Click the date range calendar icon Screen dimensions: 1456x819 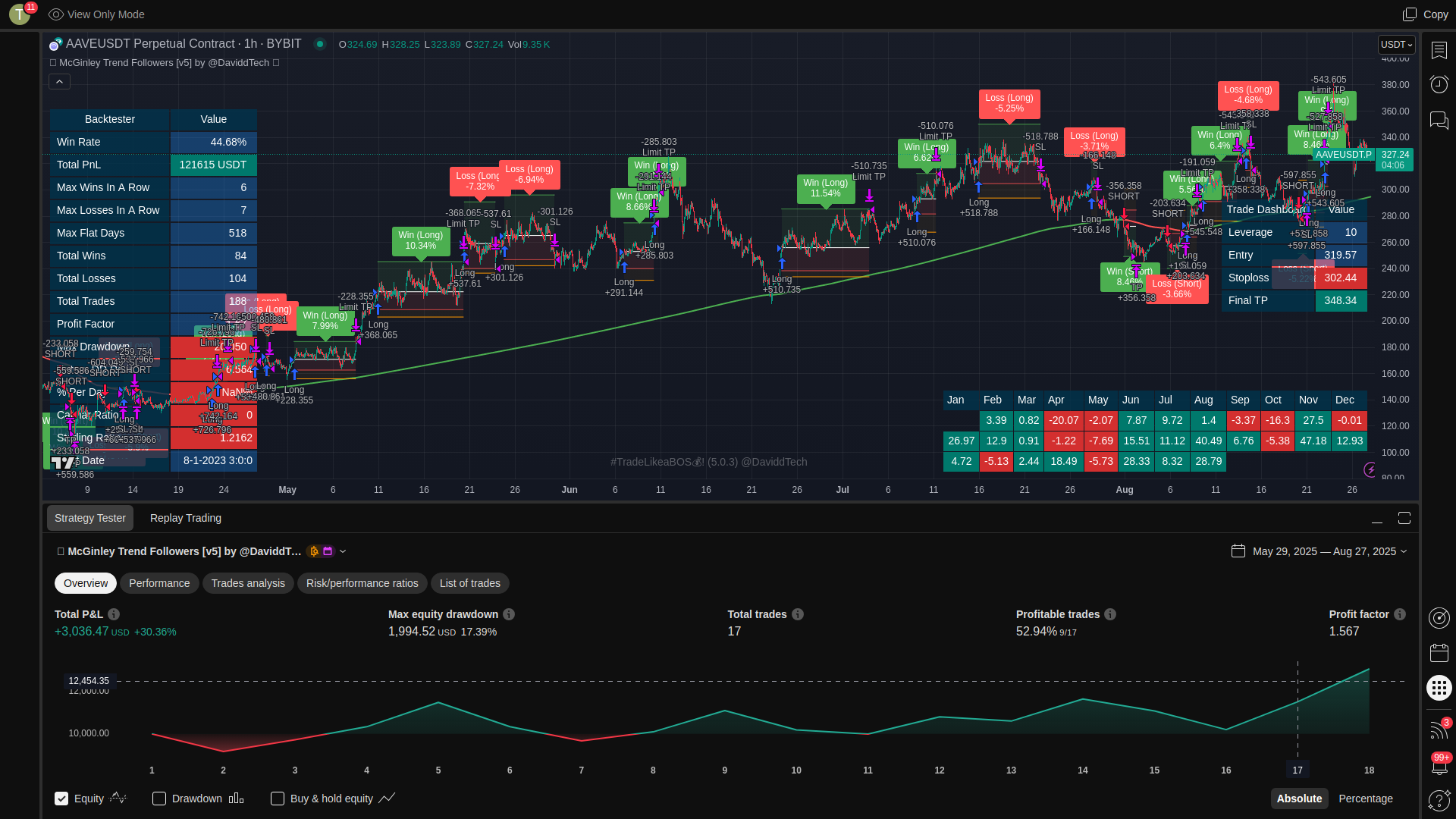point(1238,551)
